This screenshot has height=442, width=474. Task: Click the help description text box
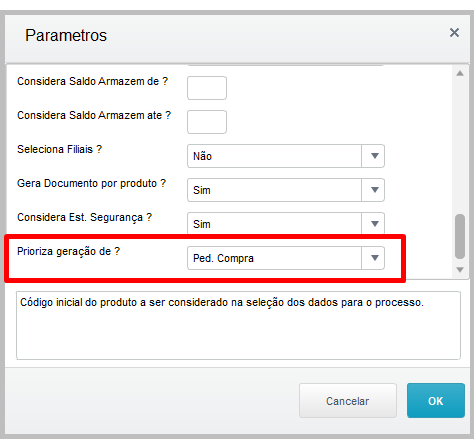238,325
